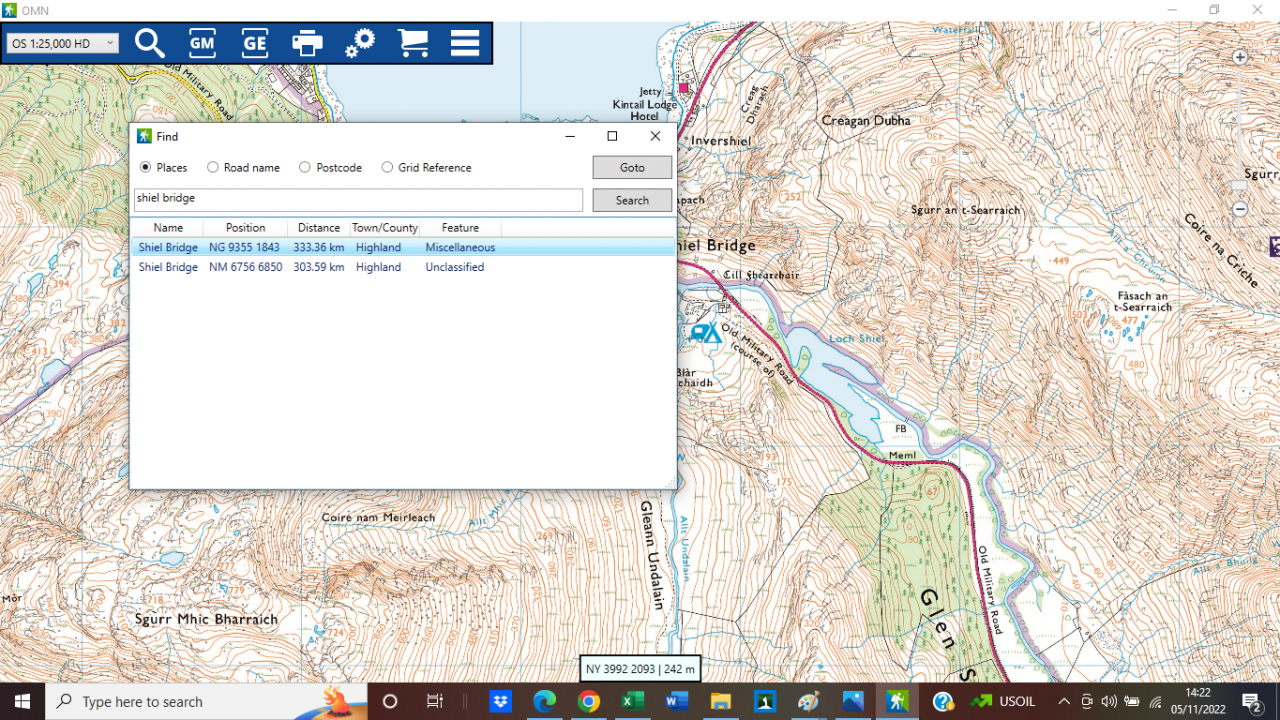Open the hamburger menu icon
Screen dimensions: 1280x720
tap(464, 43)
